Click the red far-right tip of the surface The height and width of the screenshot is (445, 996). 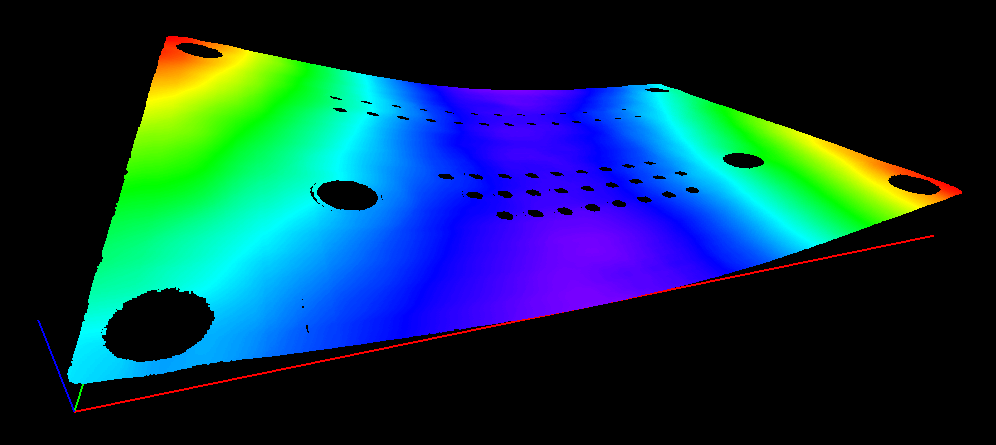[x=955, y=191]
